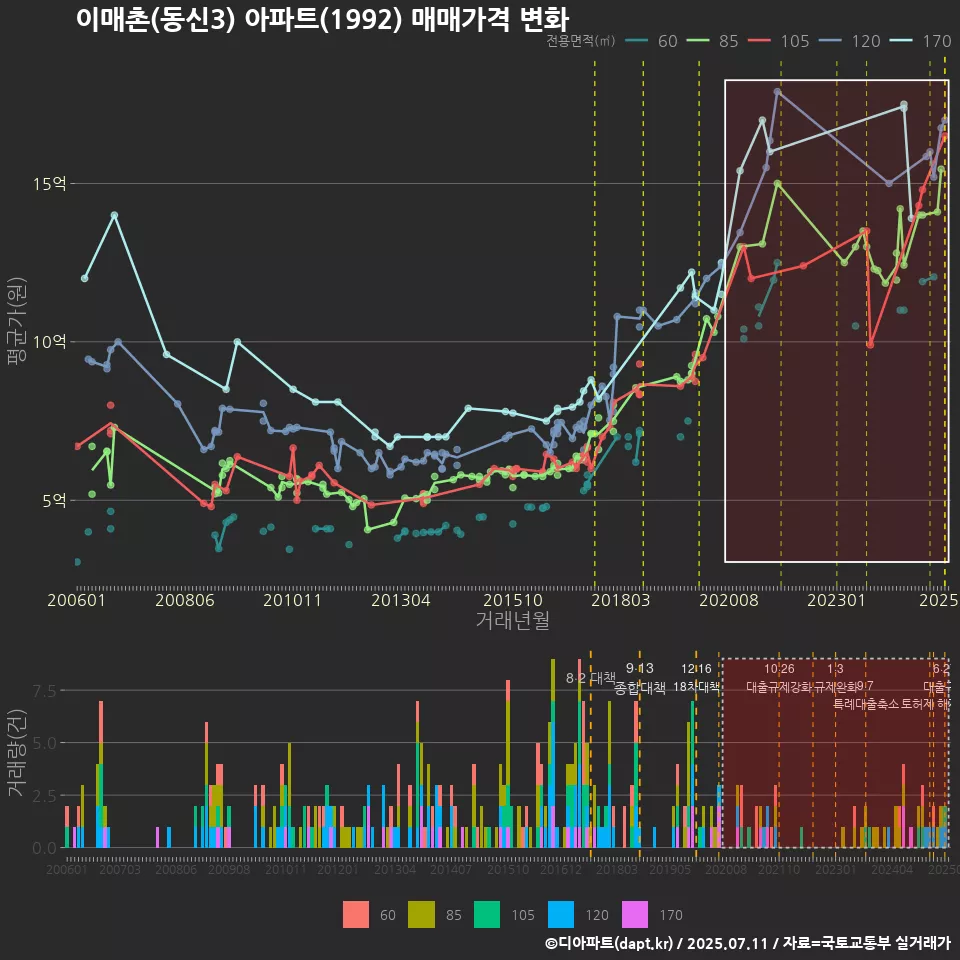960x960 pixels.
Task: Click the 12·16 18차대책 policy annotation
Action: (697, 678)
